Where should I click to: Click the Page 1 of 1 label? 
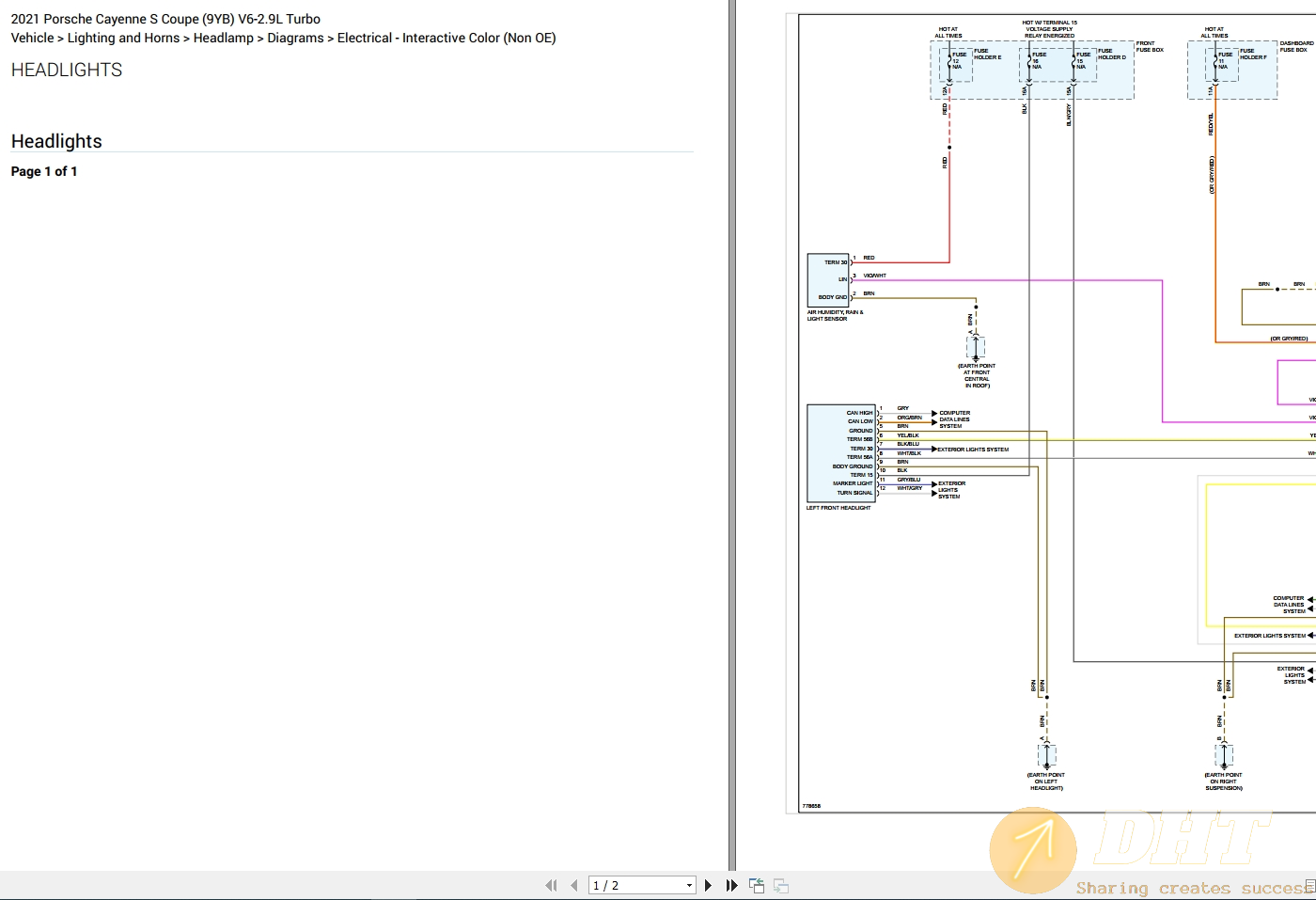[x=44, y=171]
